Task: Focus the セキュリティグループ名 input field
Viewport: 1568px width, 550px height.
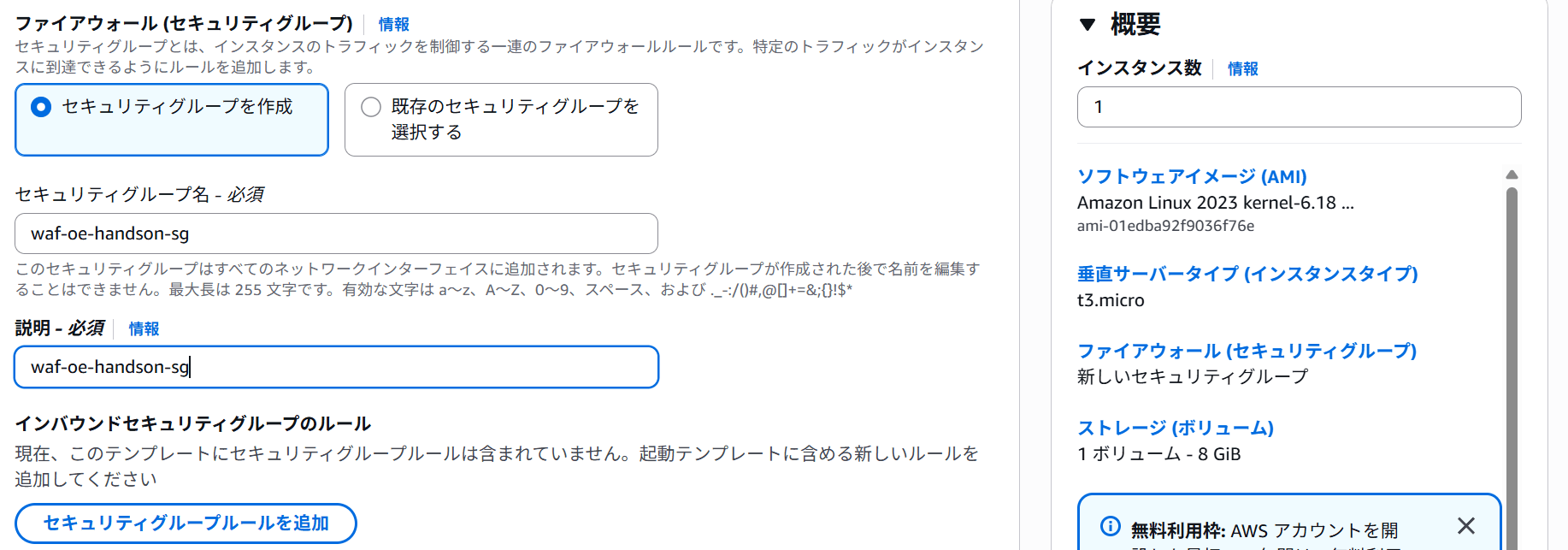Action: tap(336, 234)
